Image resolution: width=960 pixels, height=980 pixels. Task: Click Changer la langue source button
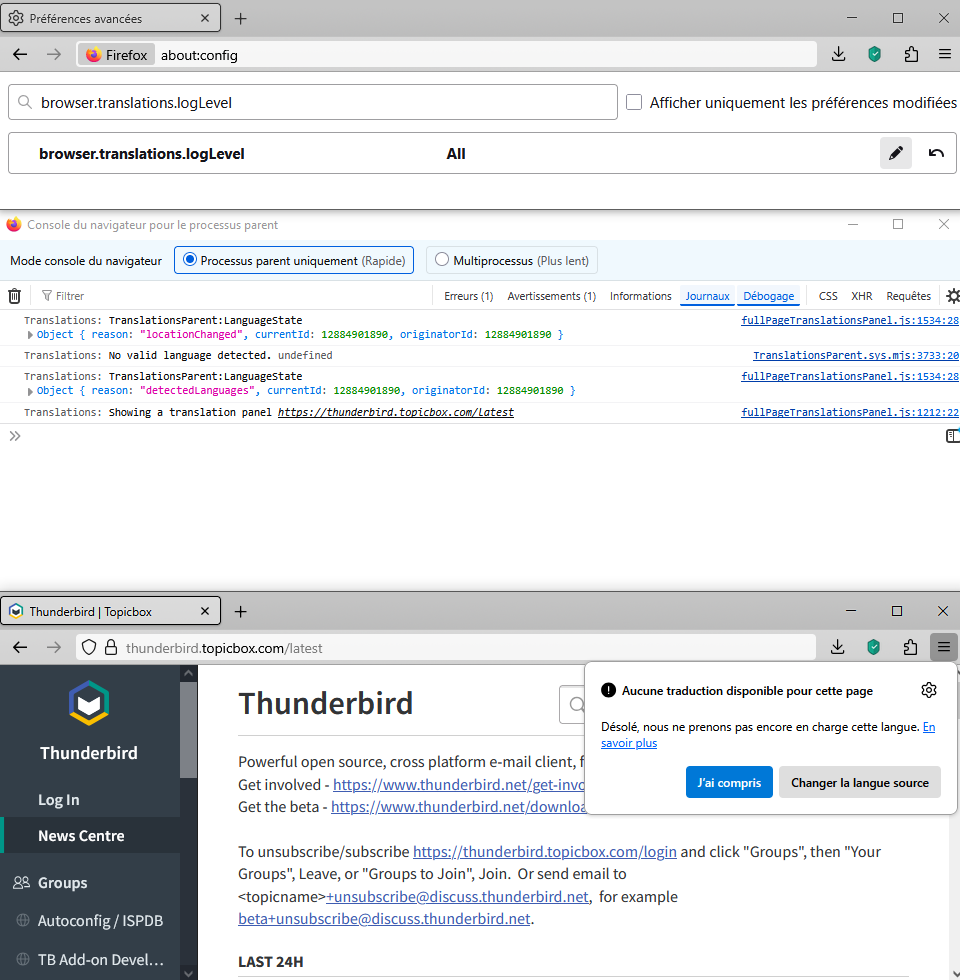[859, 782]
